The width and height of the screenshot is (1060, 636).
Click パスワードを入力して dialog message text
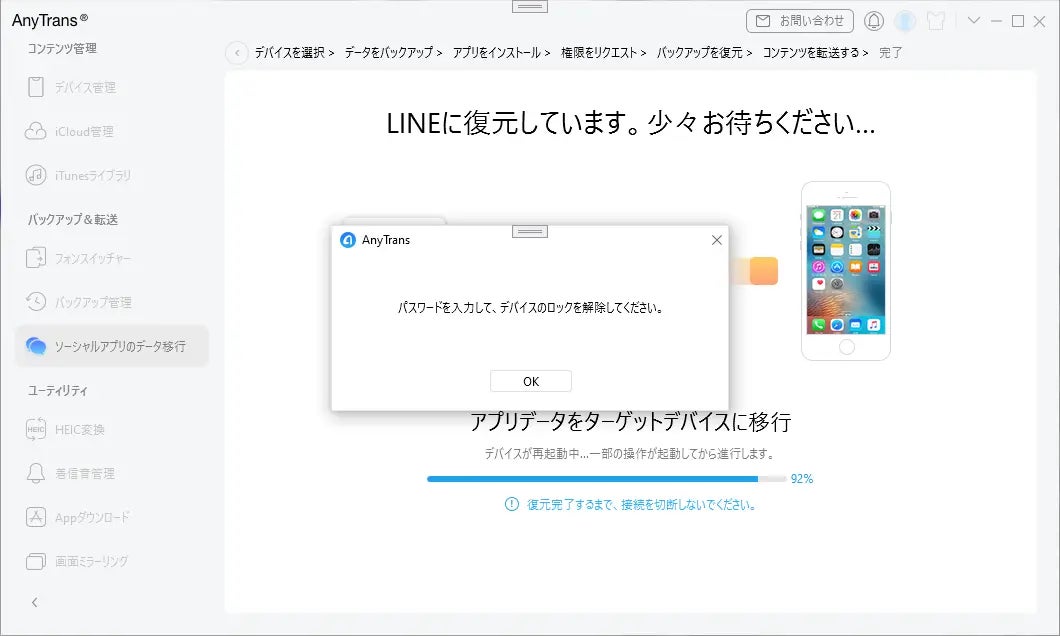coord(531,308)
